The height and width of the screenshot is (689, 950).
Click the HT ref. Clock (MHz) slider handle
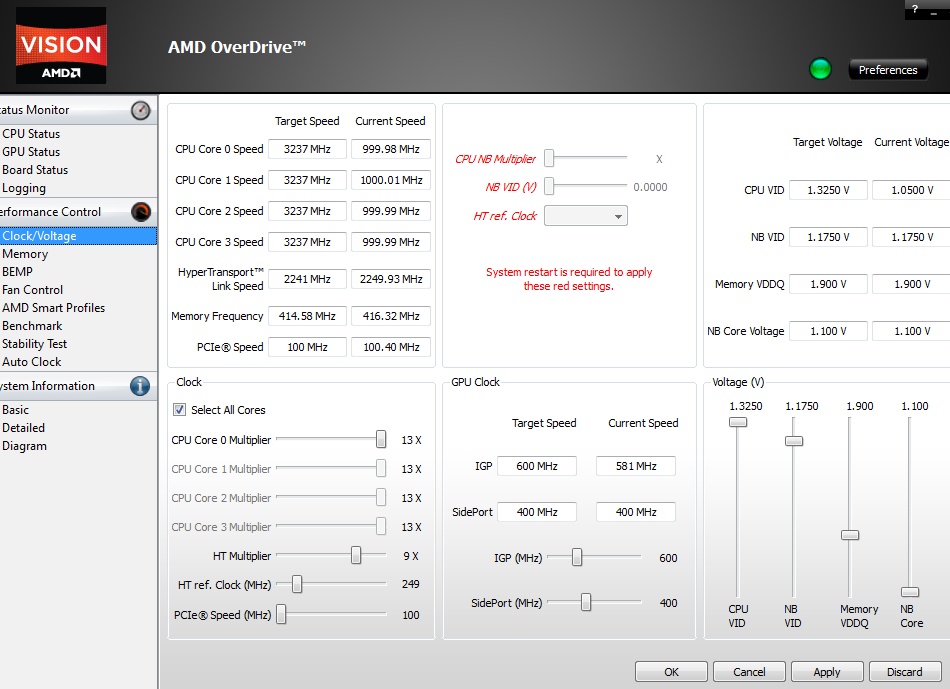[x=297, y=584]
